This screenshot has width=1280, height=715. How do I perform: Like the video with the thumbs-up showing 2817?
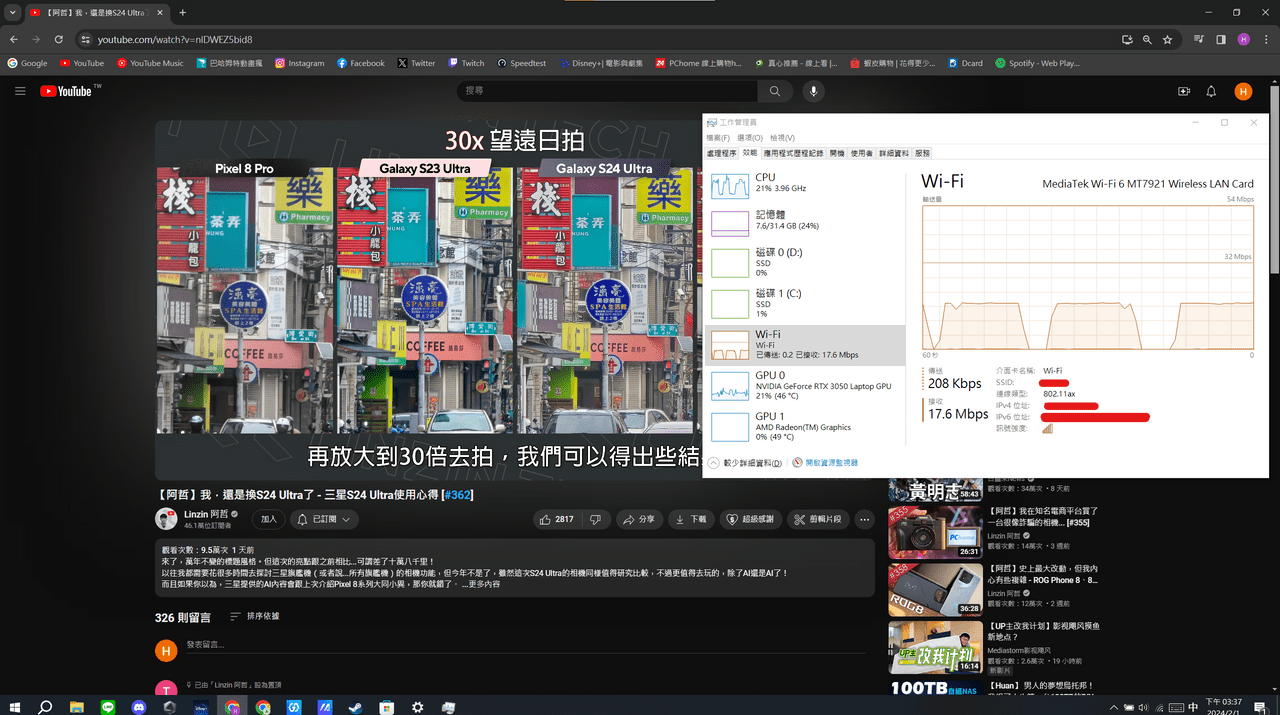click(557, 519)
